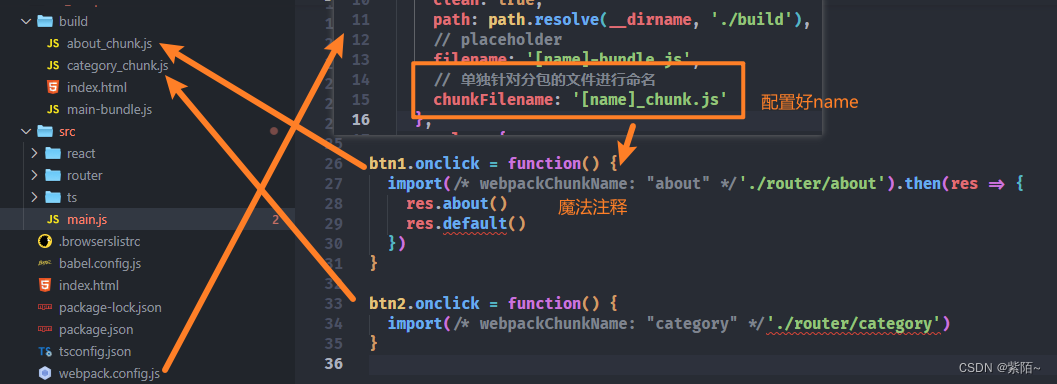The image size is (1057, 384).
Task: Open babel.config.js file
Action: click(100, 263)
